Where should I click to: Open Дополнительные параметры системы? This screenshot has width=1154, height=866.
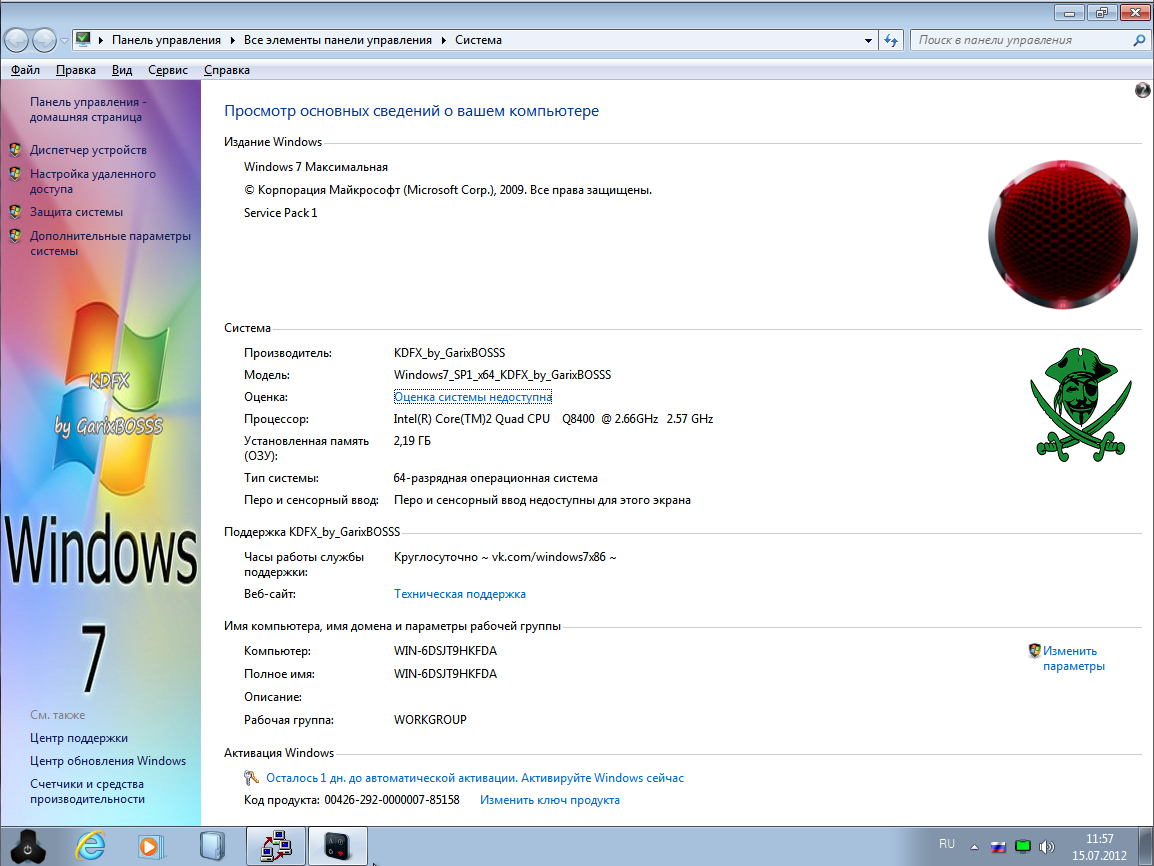click(x=110, y=244)
